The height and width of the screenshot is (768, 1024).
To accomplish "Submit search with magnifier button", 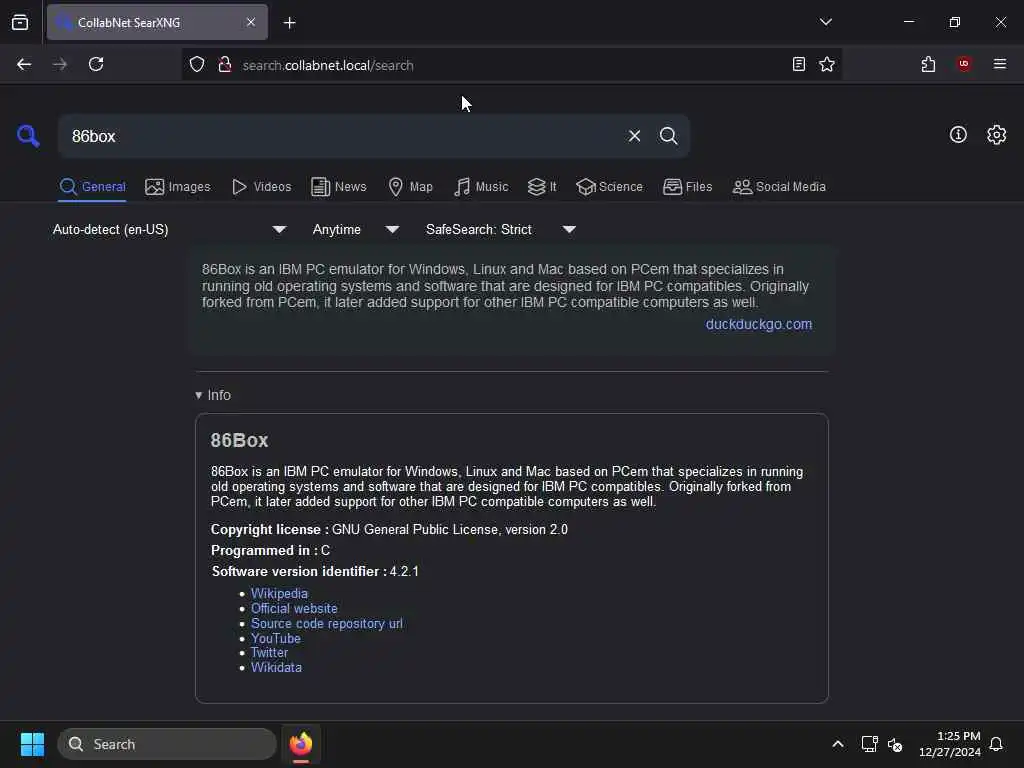I will point(668,136).
